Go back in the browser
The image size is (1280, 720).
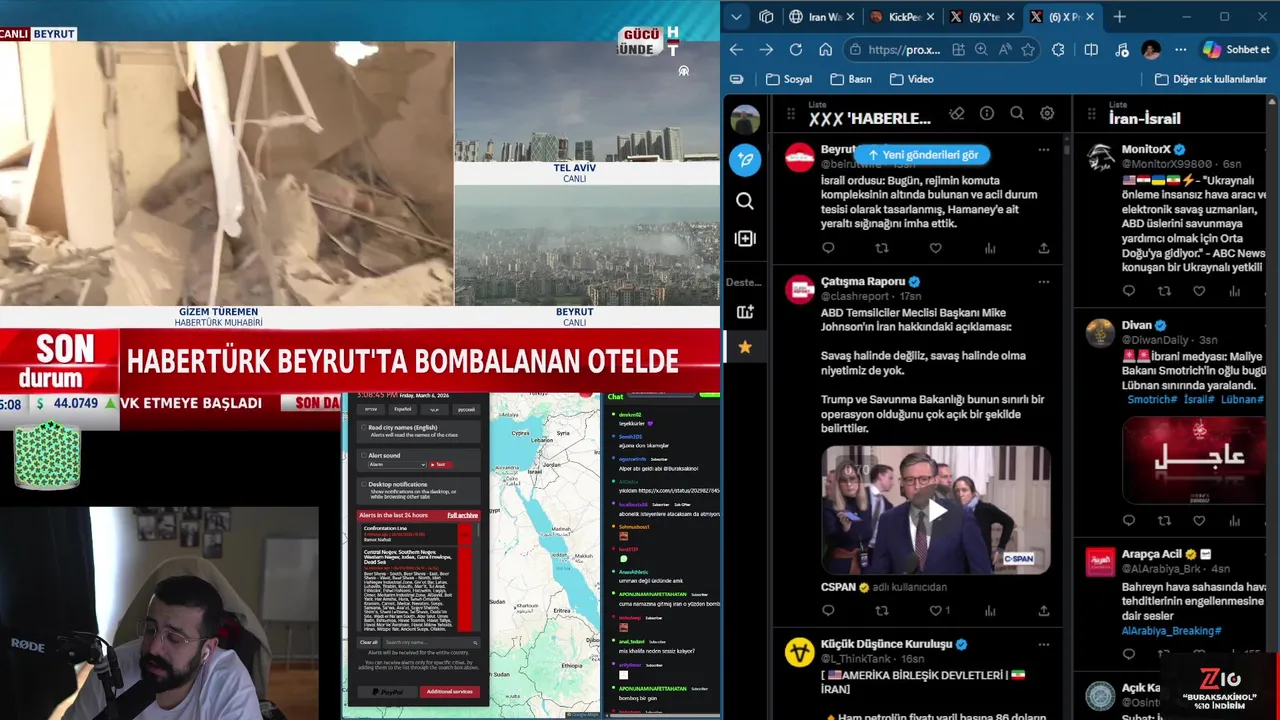(736, 49)
